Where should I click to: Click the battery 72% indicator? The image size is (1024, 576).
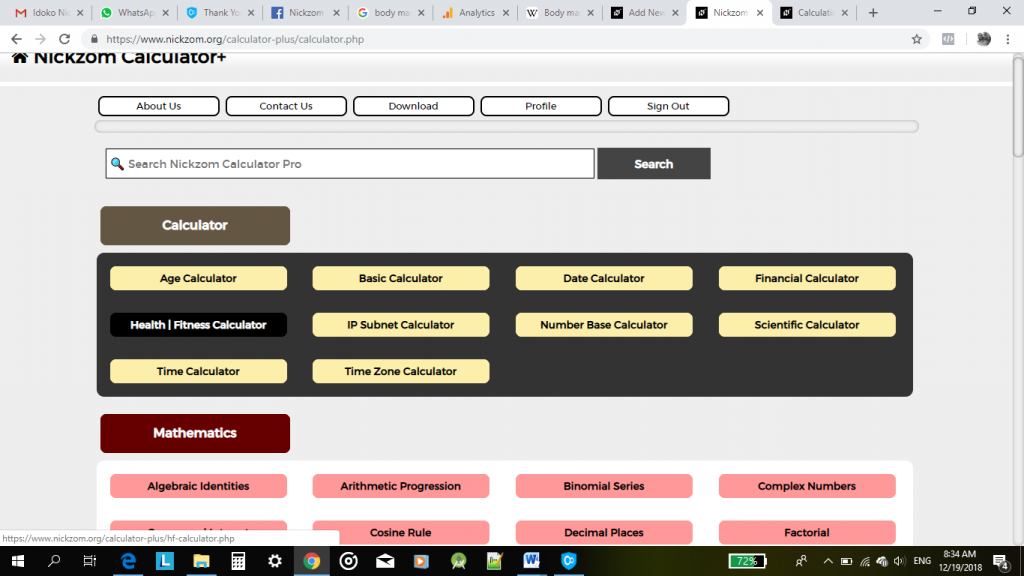(746, 561)
